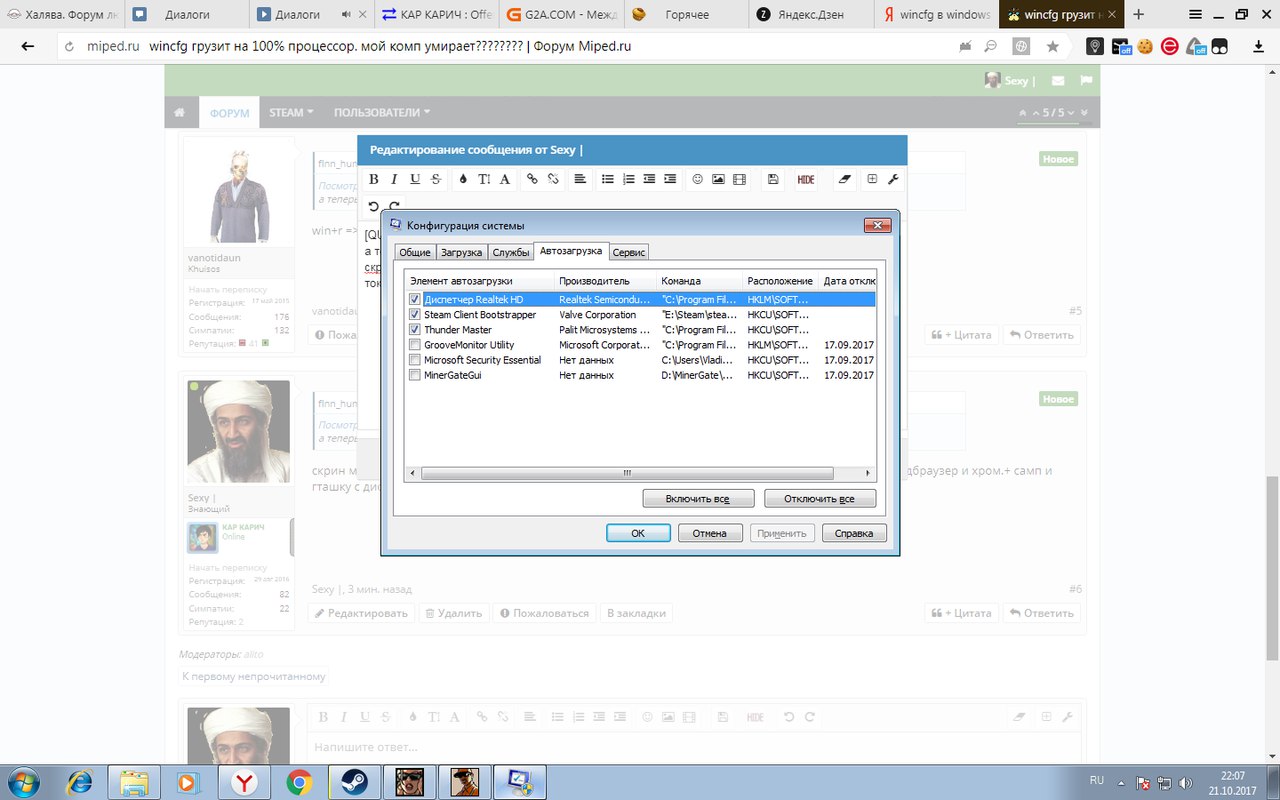
Task: Confirm dialog with OK button
Action: 638,533
